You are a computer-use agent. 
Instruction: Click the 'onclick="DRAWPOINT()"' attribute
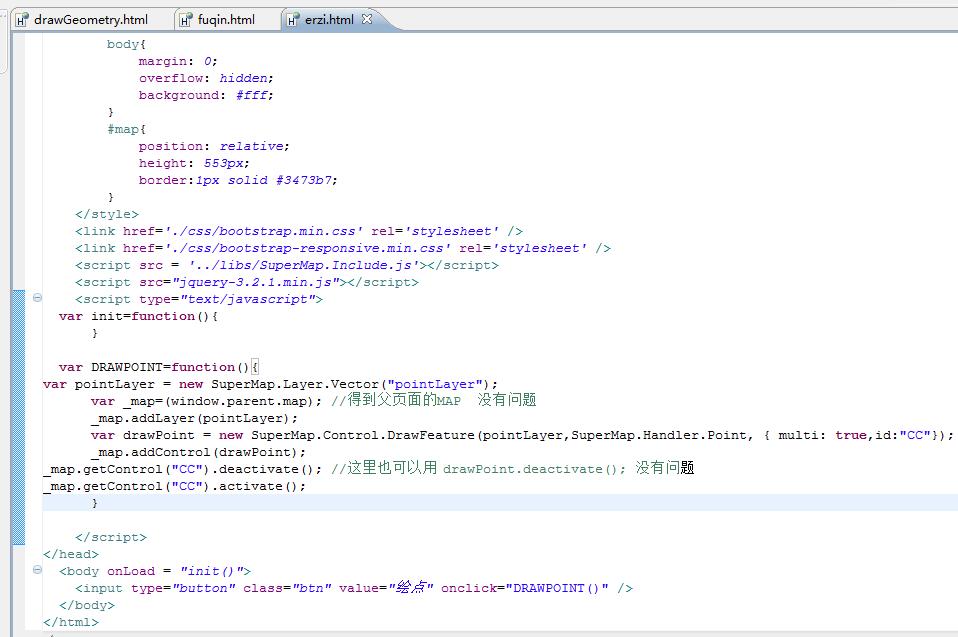(525, 588)
